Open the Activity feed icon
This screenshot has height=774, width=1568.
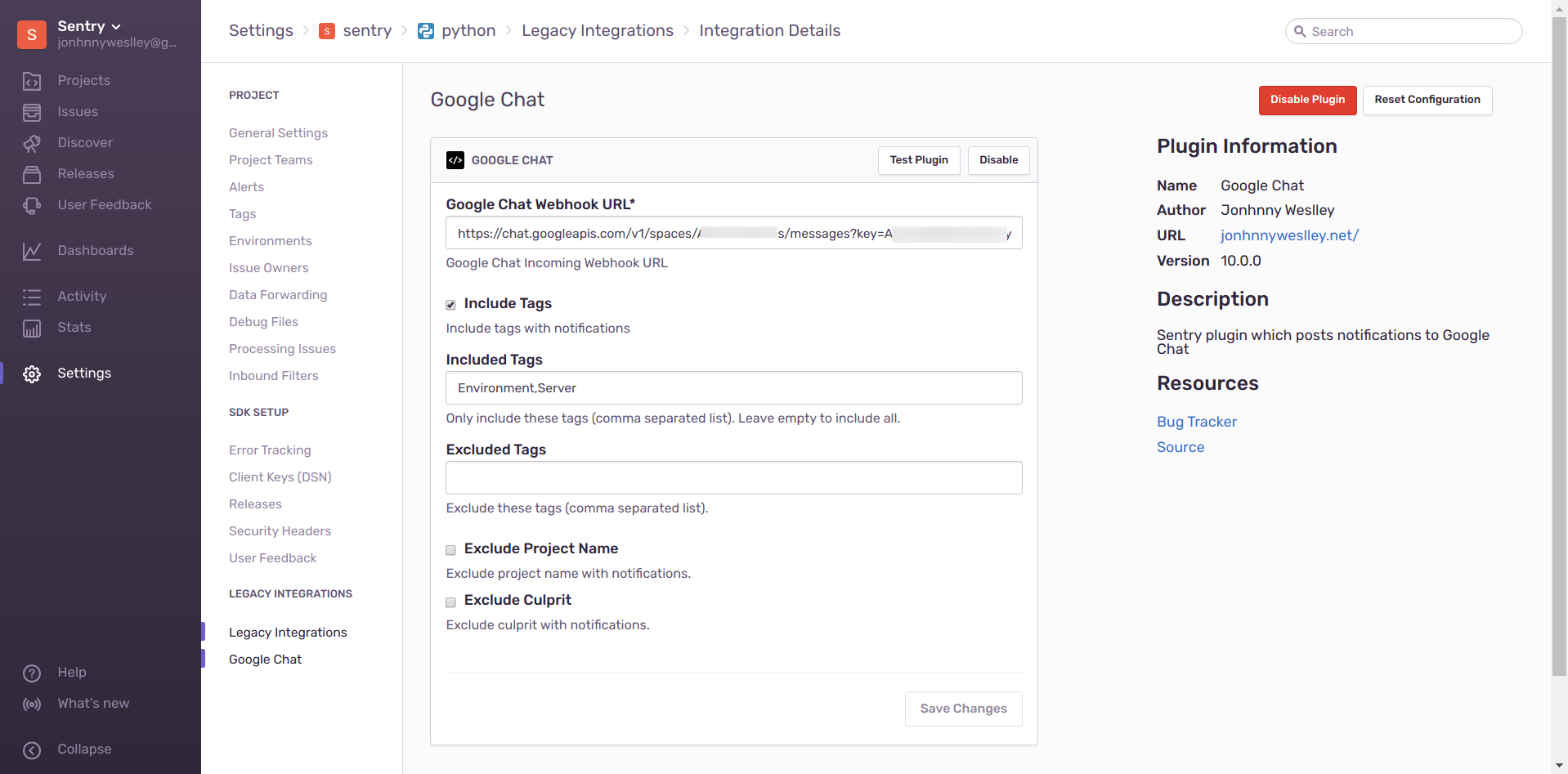(33, 297)
